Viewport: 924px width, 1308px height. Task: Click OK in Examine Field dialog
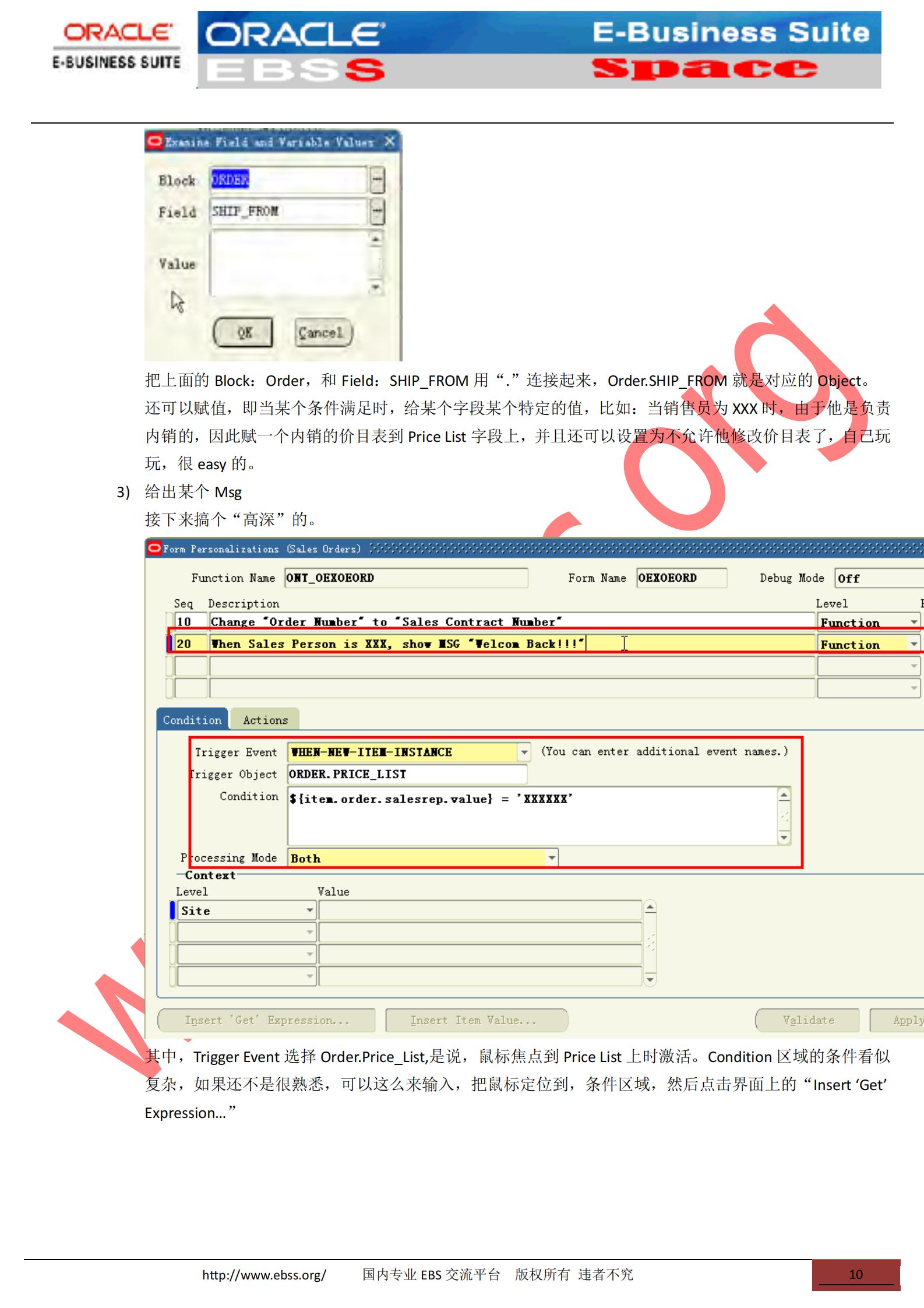tap(243, 332)
